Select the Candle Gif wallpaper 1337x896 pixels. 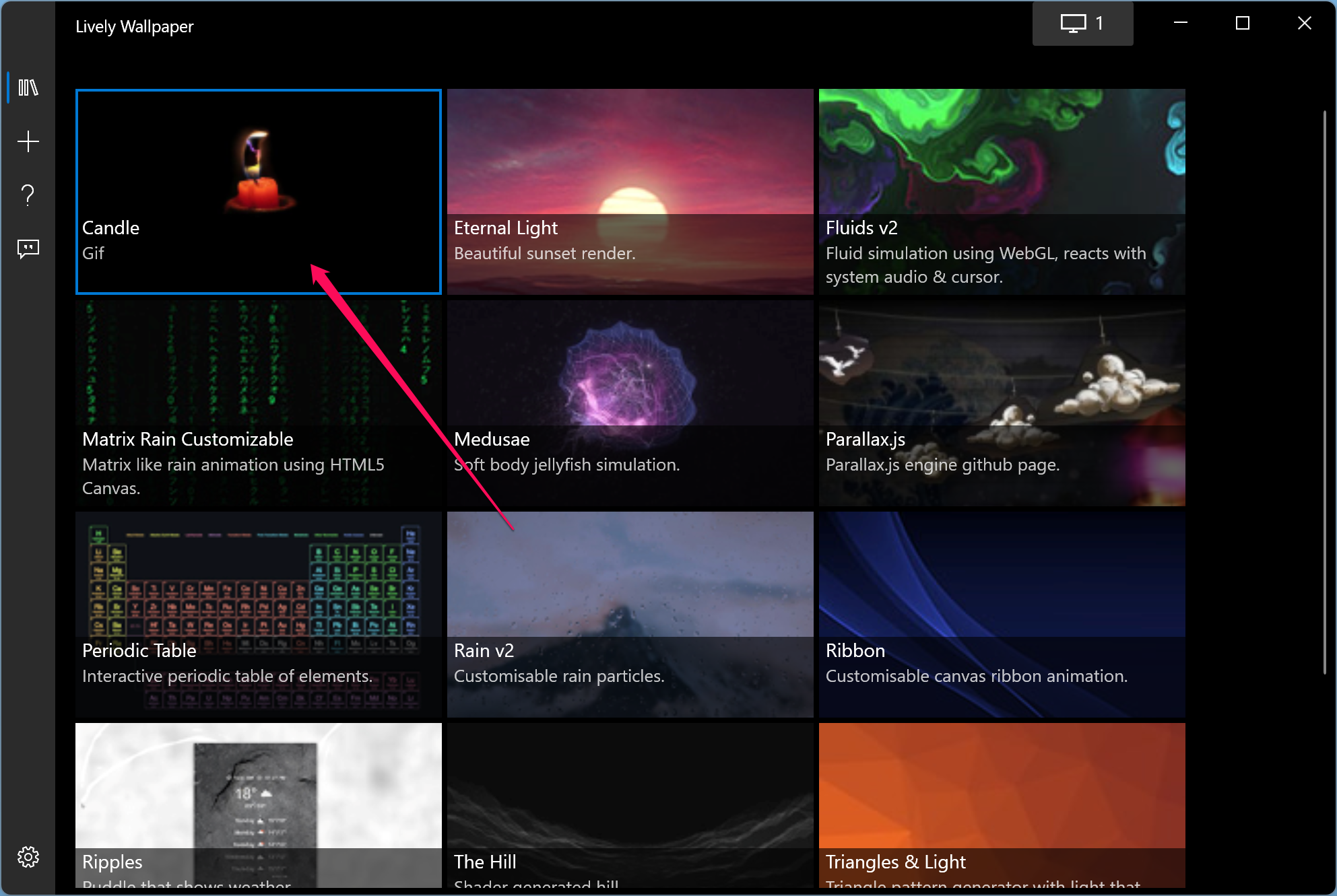pyautogui.click(x=259, y=192)
